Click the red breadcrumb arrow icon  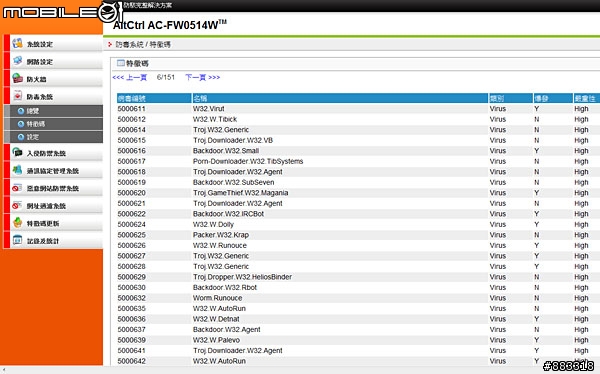click(x=109, y=45)
